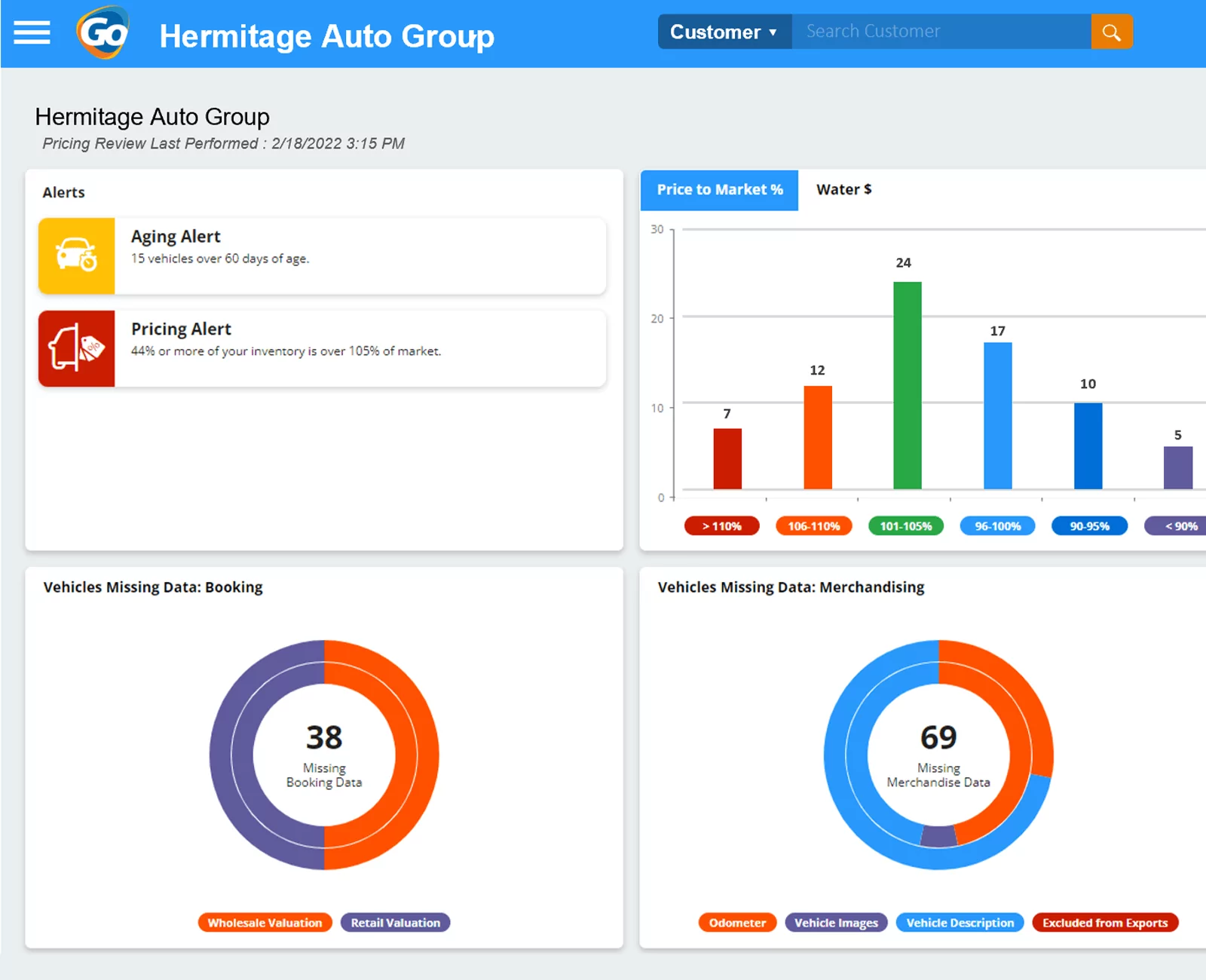Select the 96-100% price bucket filter
This screenshot has height=980, width=1206.
(x=996, y=525)
